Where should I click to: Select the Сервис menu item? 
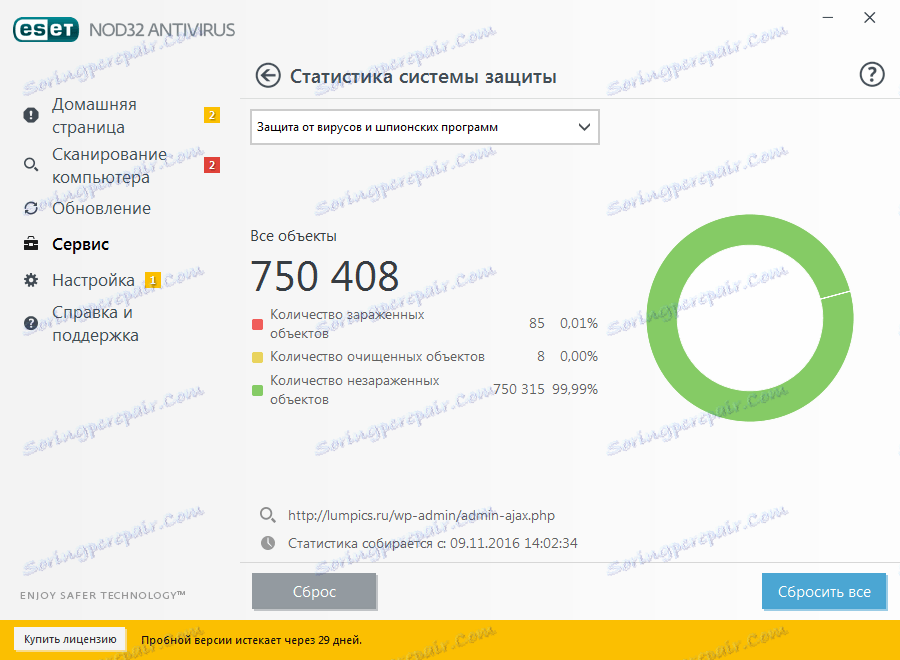tap(80, 244)
